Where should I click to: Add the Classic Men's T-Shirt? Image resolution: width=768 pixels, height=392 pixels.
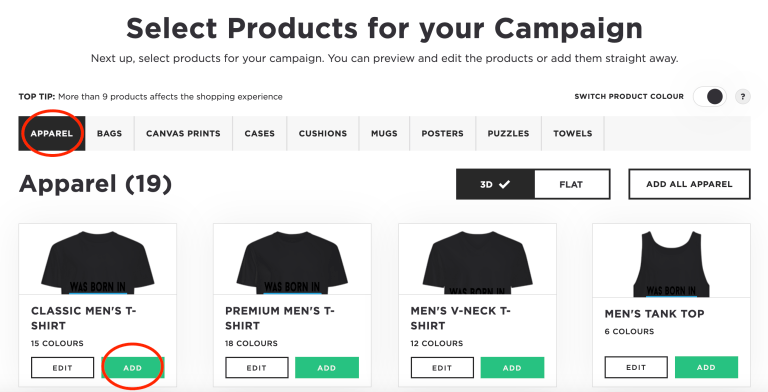(133, 368)
